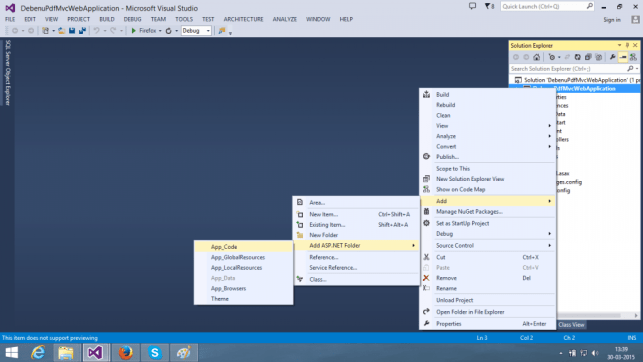The width and height of the screenshot is (643, 362).
Task: Switch to the Class View tab
Action: pyautogui.click(x=571, y=325)
